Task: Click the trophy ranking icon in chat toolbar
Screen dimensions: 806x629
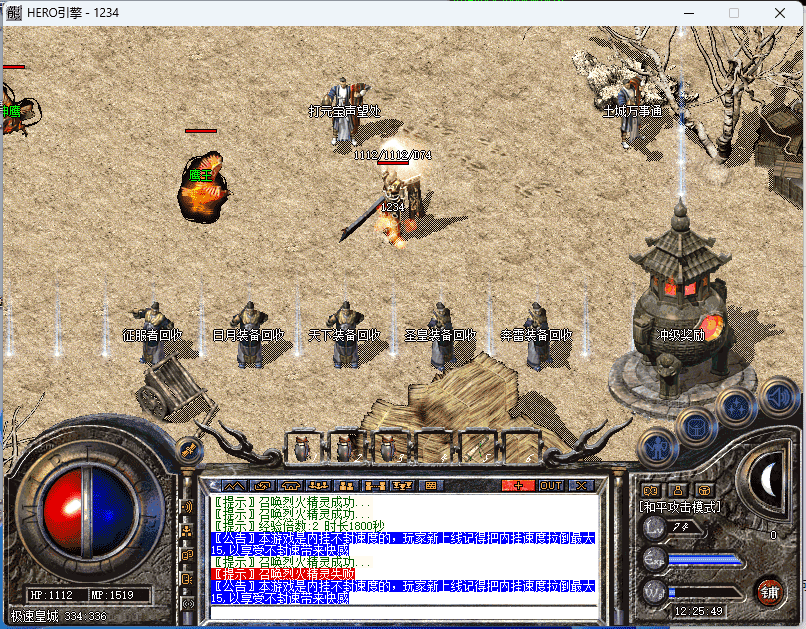Action: (x=402, y=486)
